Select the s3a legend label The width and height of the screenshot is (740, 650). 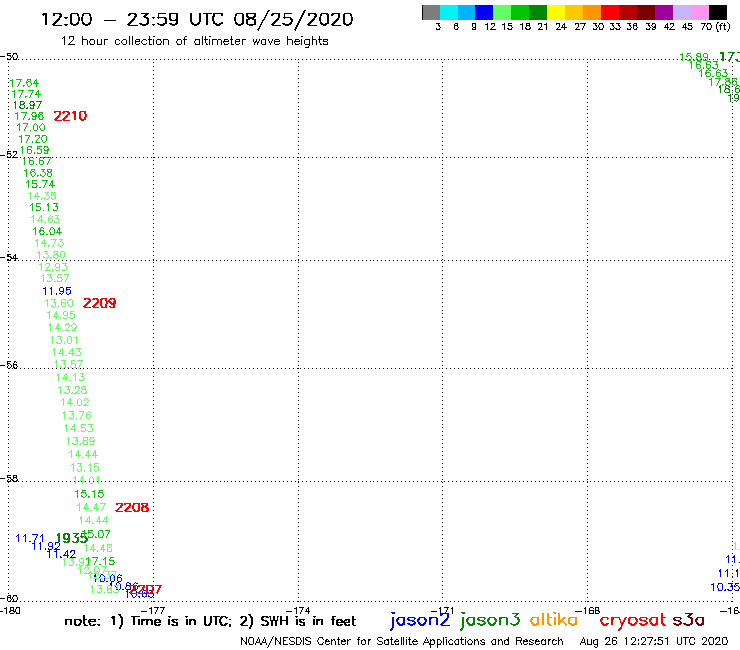(x=689, y=620)
